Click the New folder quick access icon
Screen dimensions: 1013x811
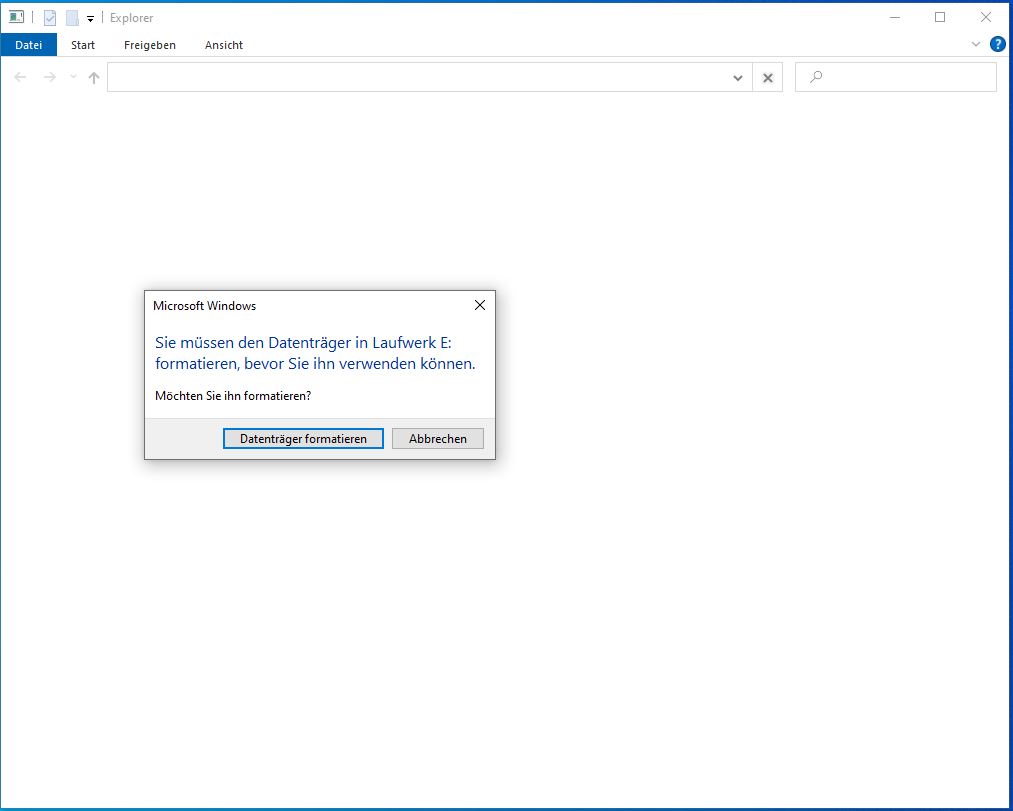[x=72, y=18]
